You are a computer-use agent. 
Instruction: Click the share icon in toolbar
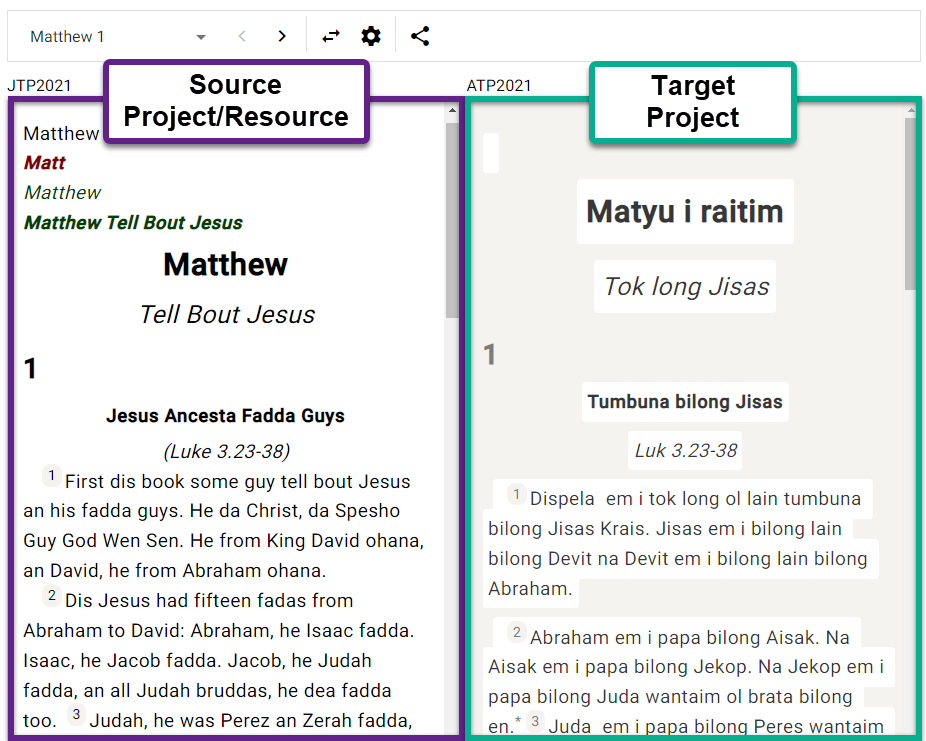(420, 37)
